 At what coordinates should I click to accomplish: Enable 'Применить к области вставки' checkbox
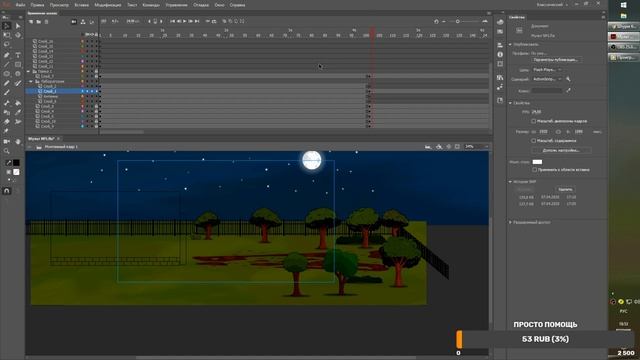tap(534, 169)
